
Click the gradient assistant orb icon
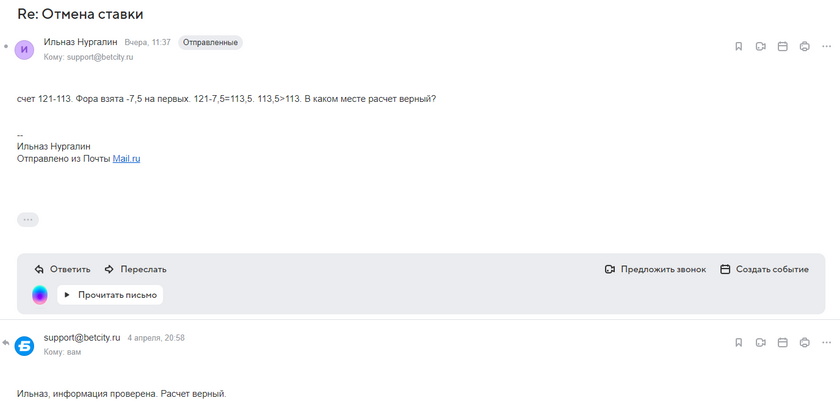[x=40, y=295]
